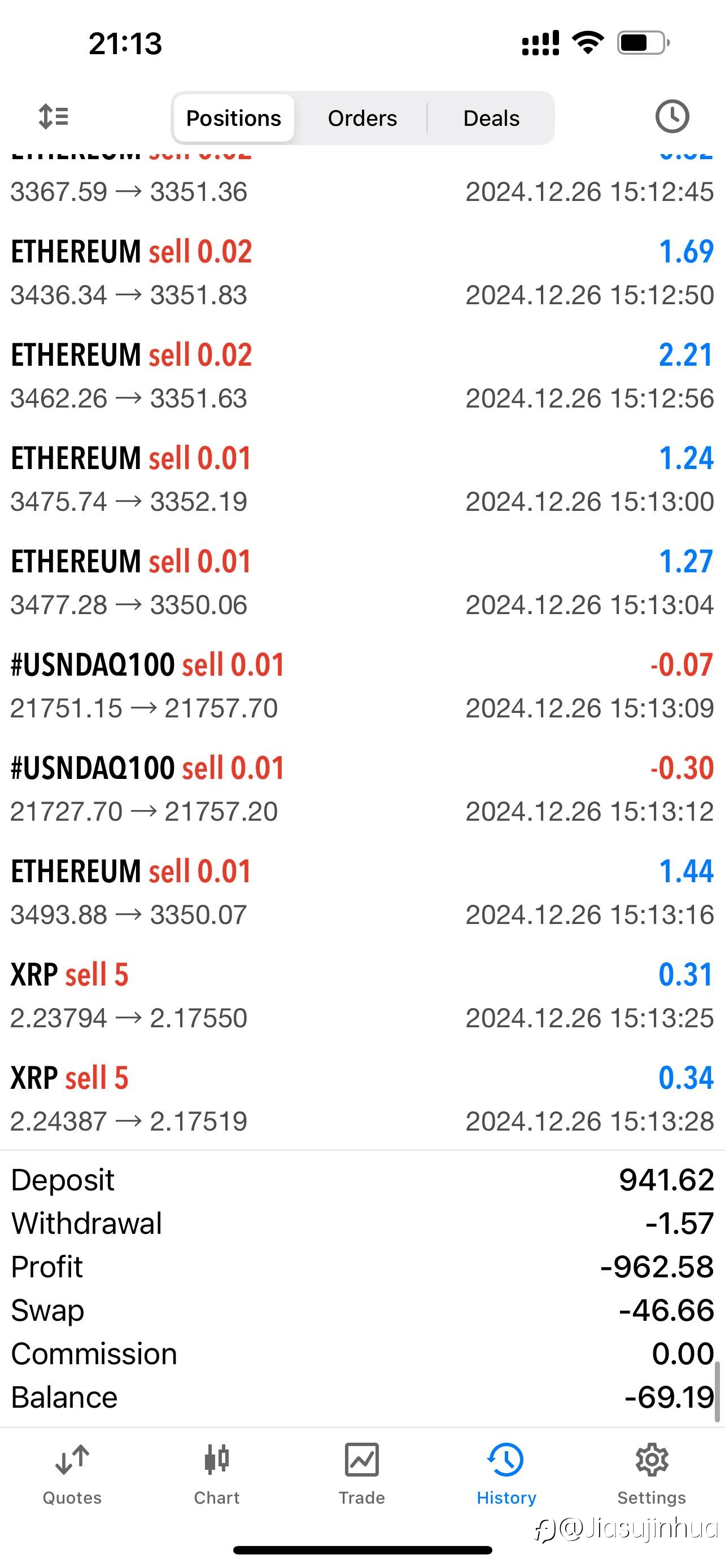This screenshot has width=725, height=1568.
Task: Switch to the Deals segment
Action: (x=491, y=118)
